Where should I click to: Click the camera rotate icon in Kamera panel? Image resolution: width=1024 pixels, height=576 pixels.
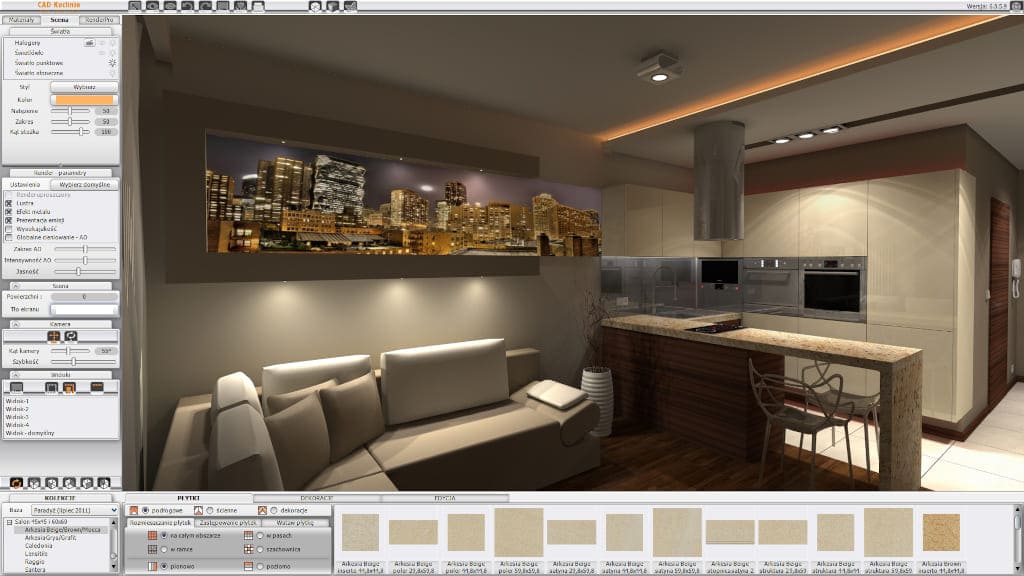coord(71,337)
